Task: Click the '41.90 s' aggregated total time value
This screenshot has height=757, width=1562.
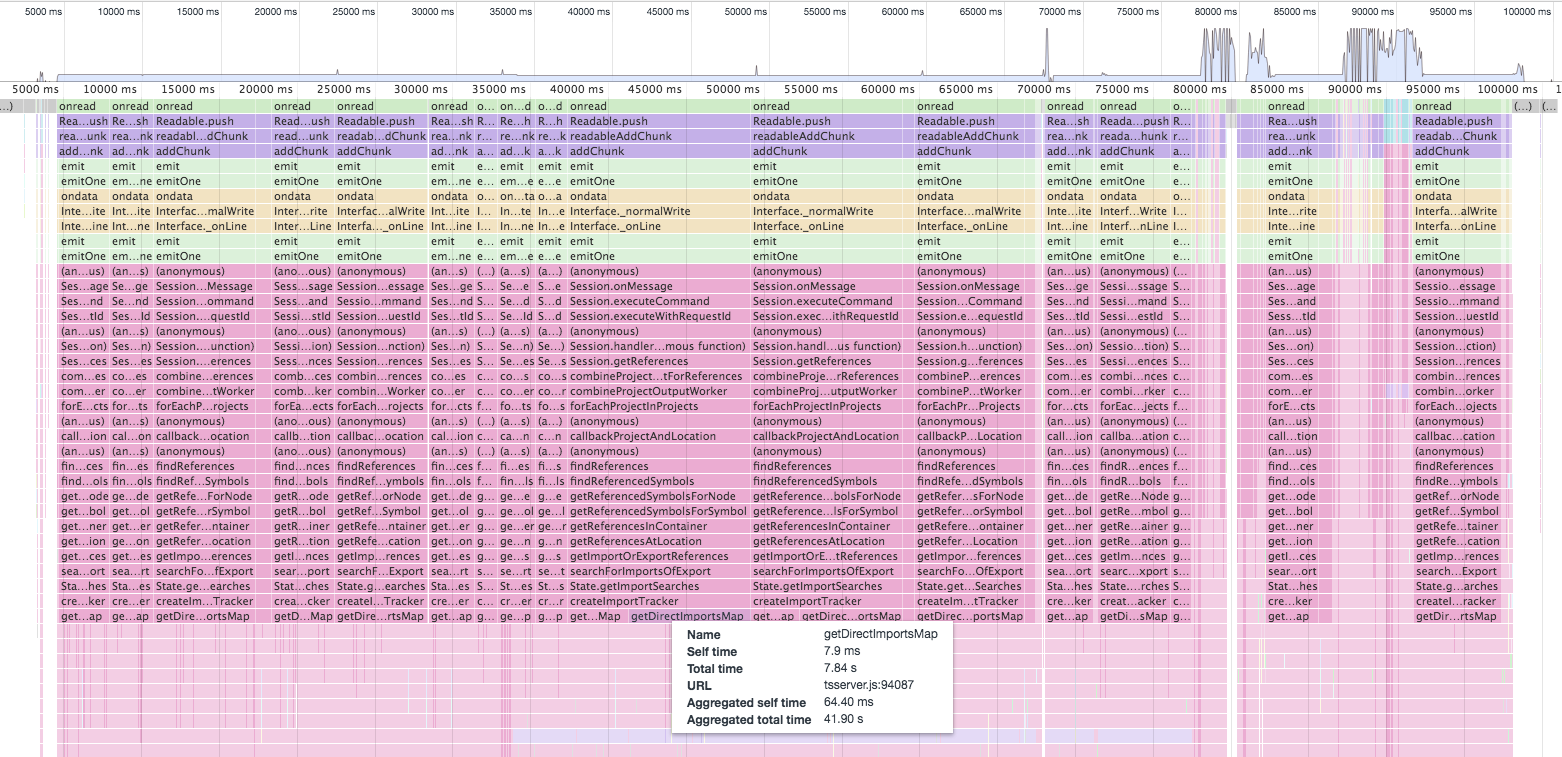Action: pos(845,719)
